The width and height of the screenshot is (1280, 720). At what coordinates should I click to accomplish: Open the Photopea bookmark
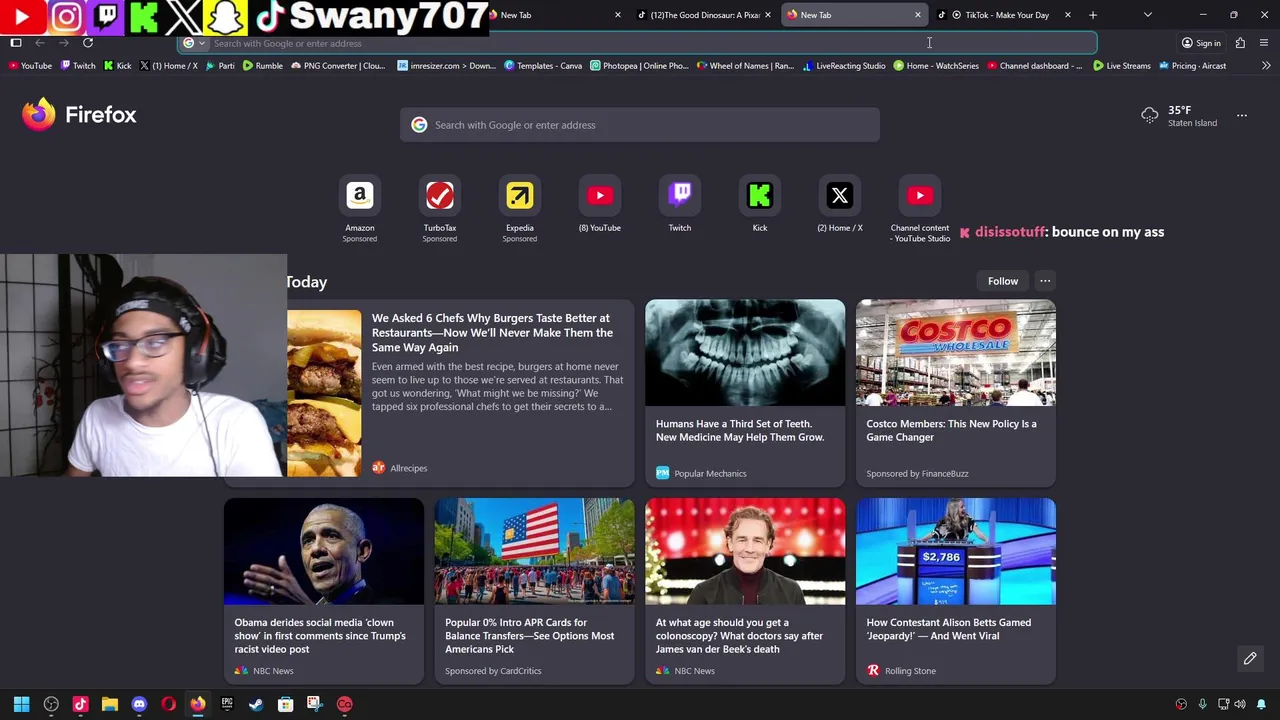(639, 66)
